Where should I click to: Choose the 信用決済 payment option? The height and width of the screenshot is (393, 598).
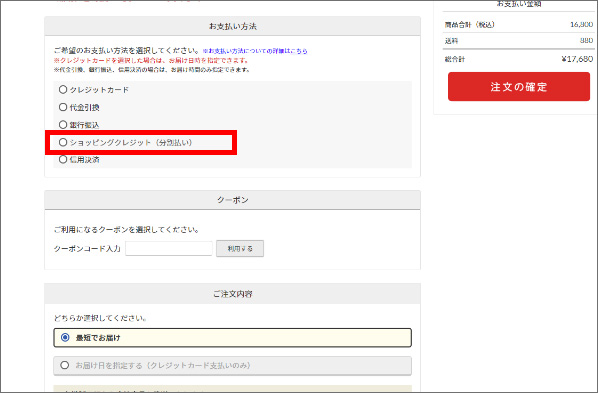[x=63, y=159]
